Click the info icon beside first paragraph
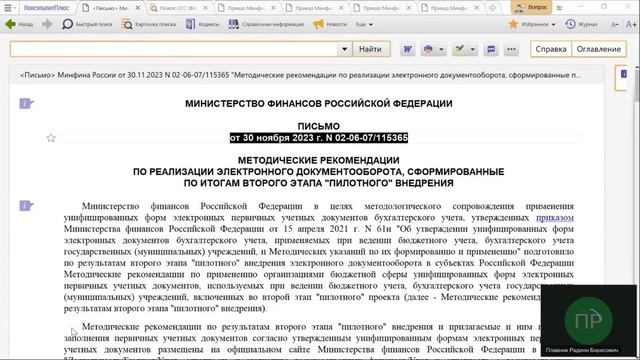 26,205
